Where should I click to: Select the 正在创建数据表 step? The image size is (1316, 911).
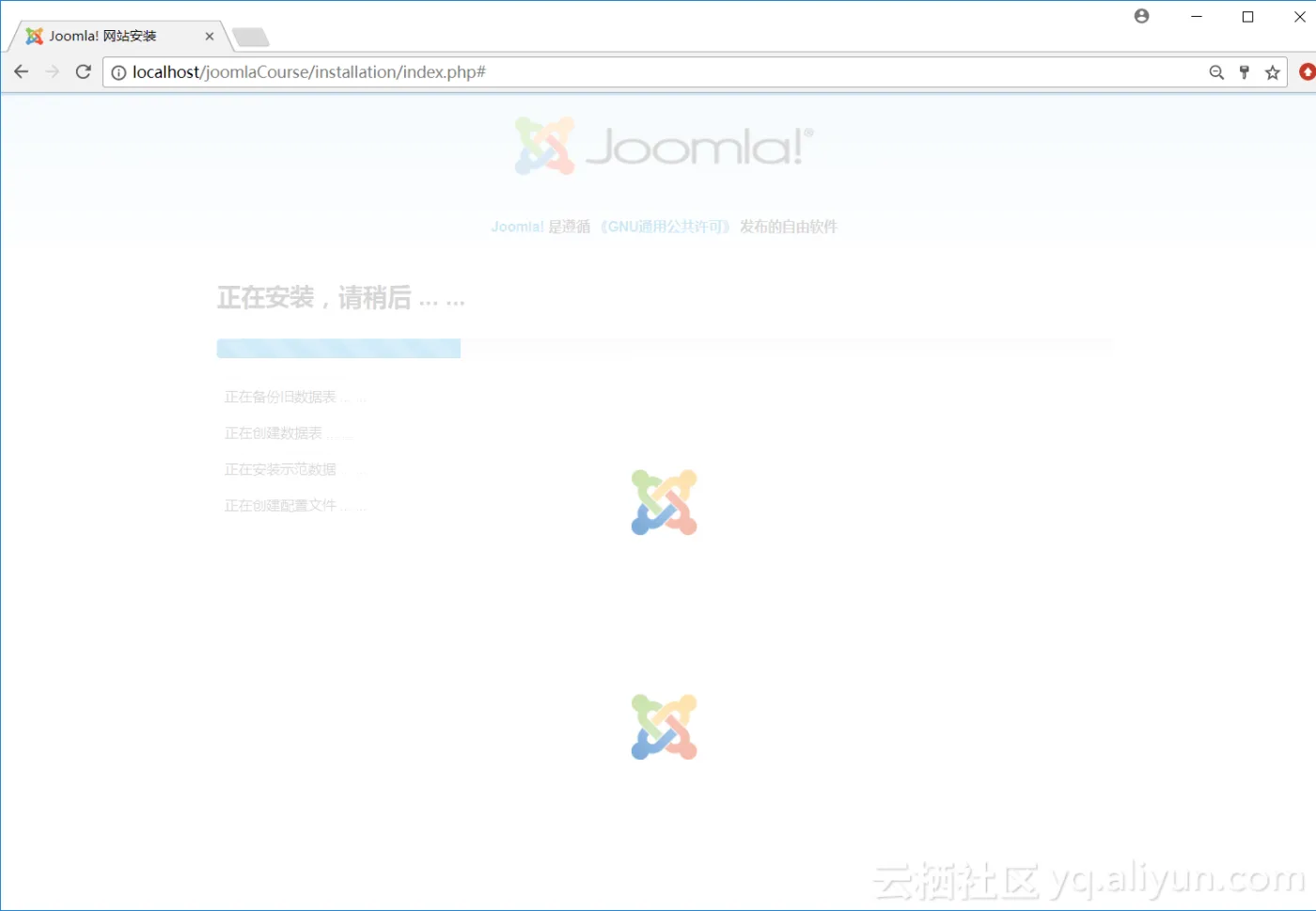pos(288,433)
